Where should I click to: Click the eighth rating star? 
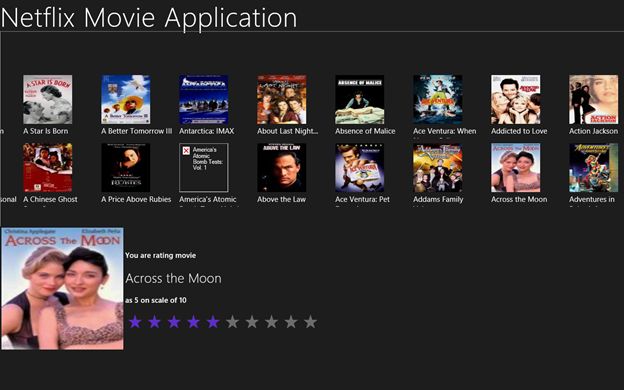[x=271, y=322]
